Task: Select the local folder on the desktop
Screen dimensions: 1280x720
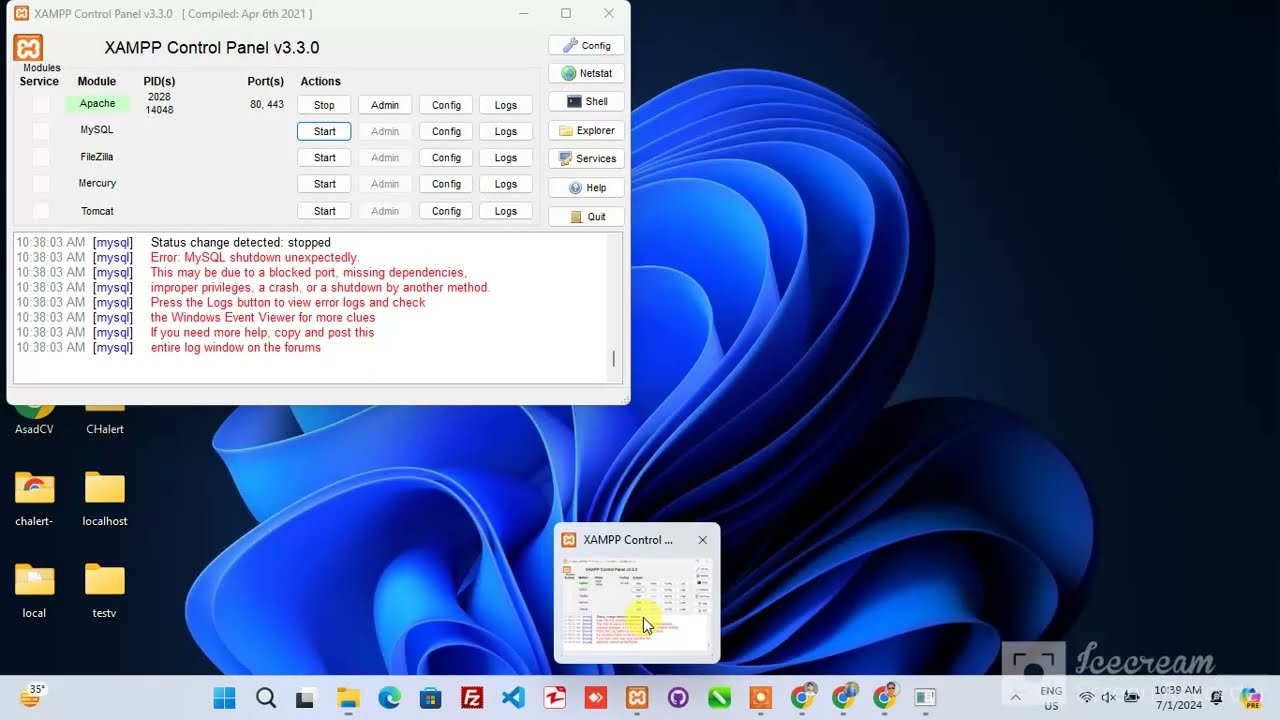Action: tap(34, 590)
